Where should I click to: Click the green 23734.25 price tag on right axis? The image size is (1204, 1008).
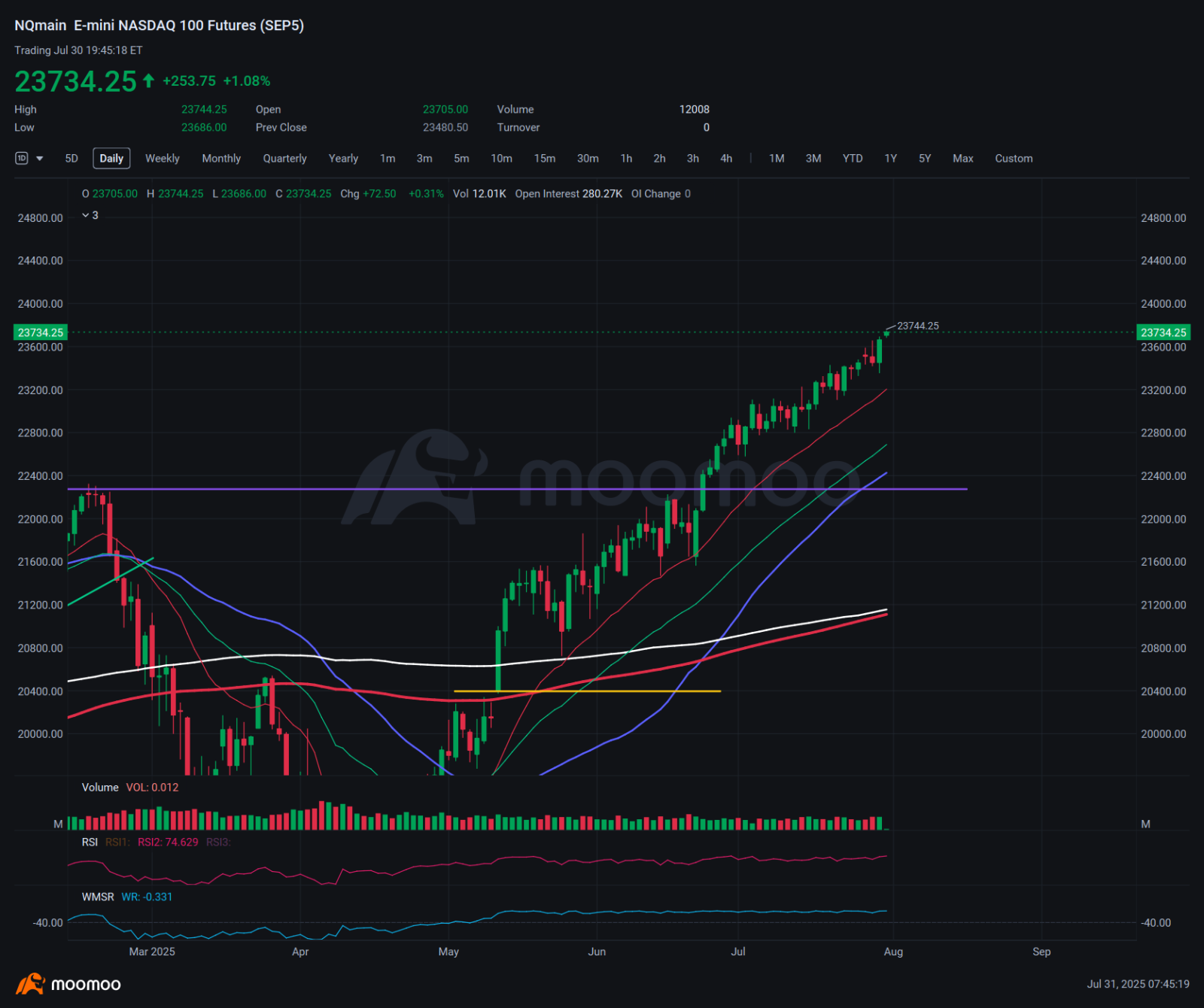[1163, 332]
